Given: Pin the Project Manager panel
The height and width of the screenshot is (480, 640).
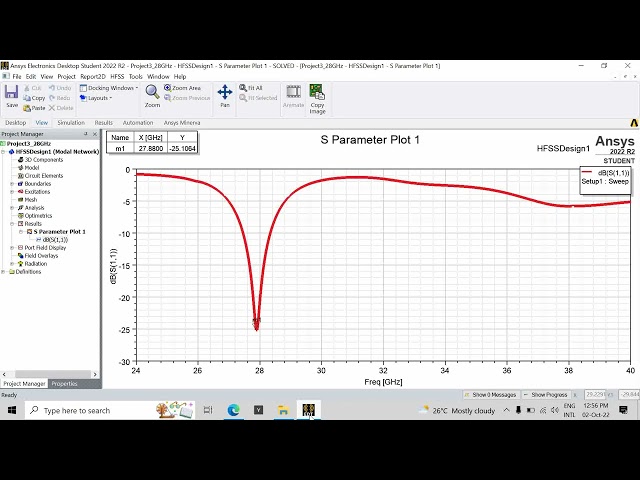Looking at the screenshot, I should [x=86, y=134].
